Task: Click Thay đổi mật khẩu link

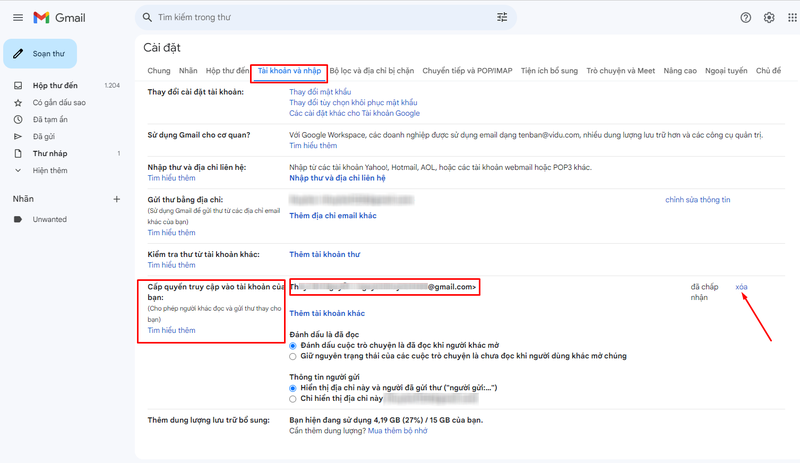Action: 320,92
